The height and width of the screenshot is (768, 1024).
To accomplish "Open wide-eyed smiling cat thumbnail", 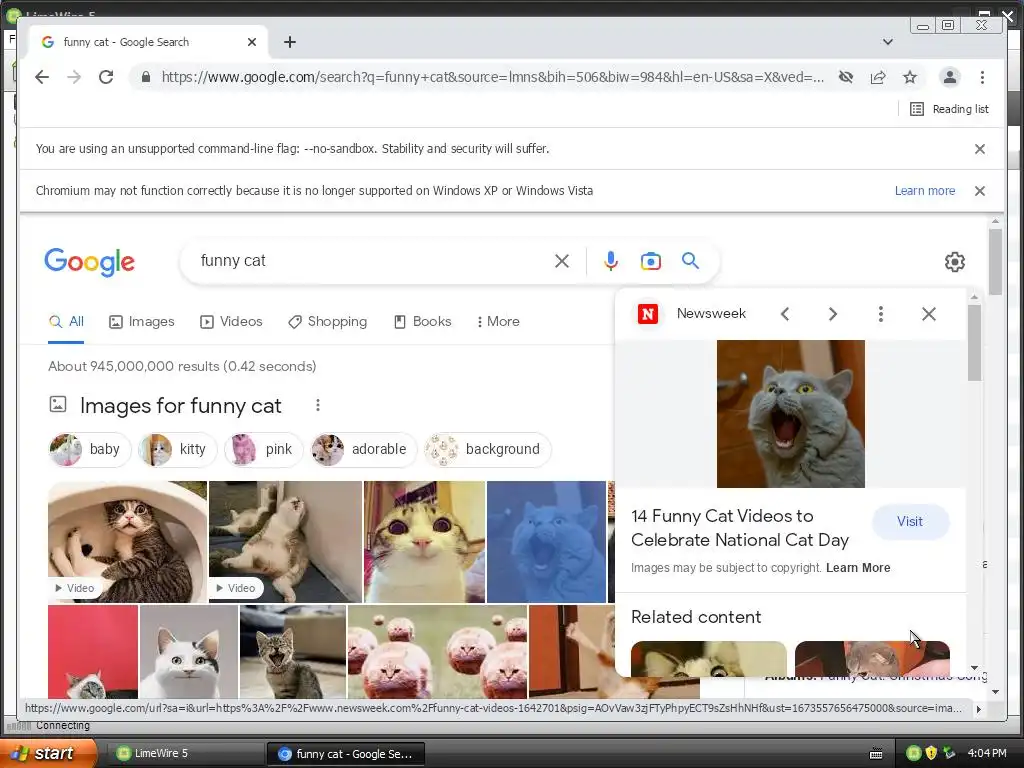I will pyautogui.click(x=424, y=541).
